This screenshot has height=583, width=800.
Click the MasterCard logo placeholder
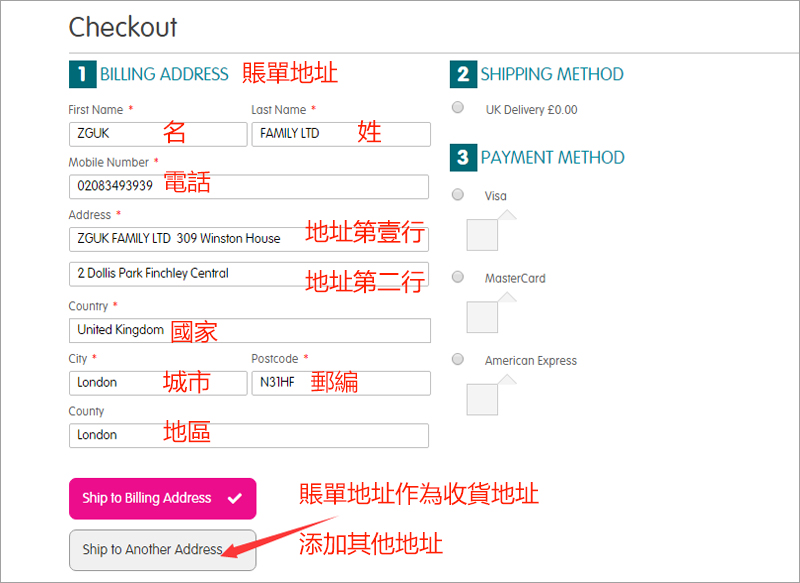tap(482, 316)
